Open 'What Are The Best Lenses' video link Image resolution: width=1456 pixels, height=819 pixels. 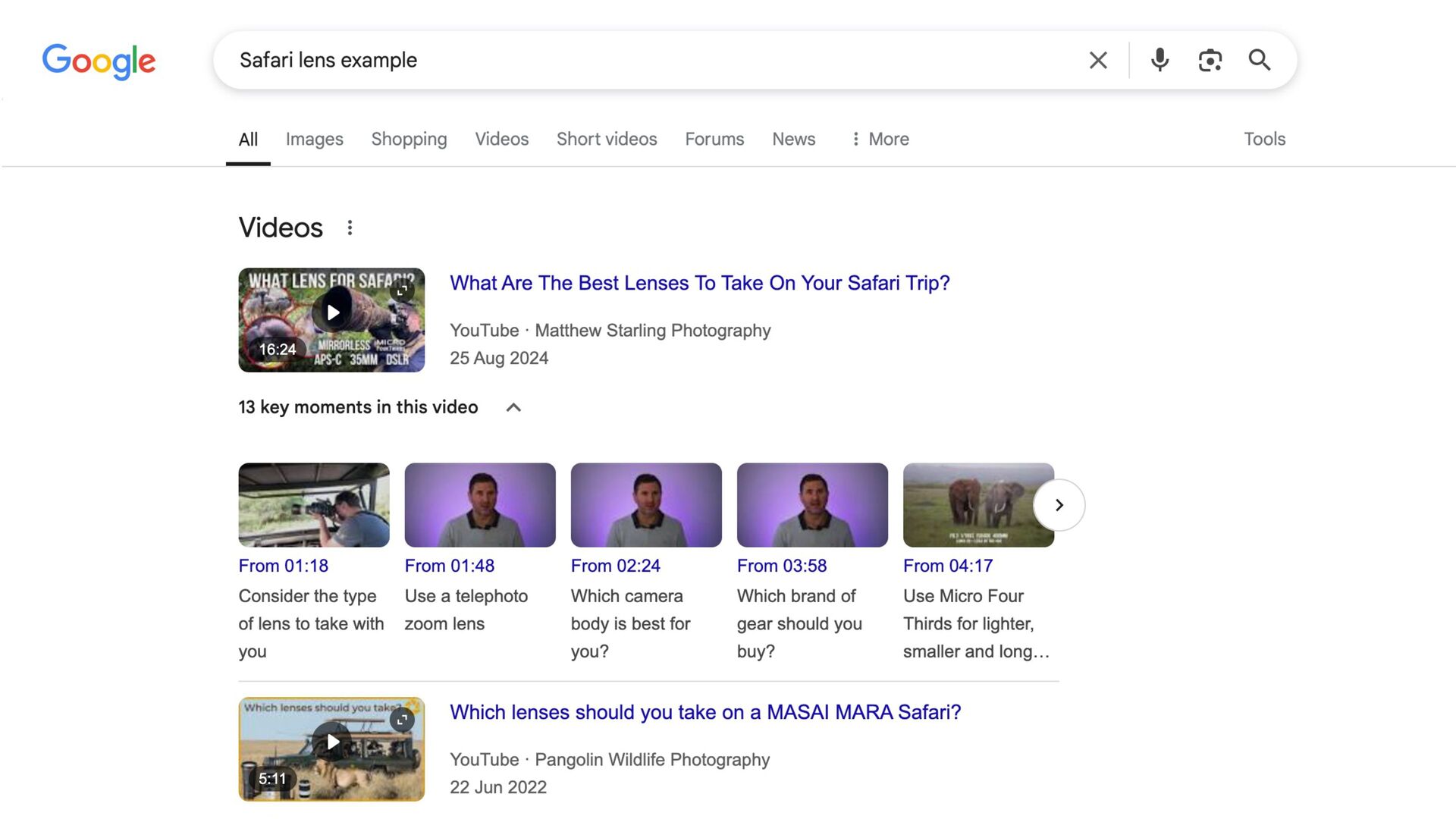click(699, 283)
